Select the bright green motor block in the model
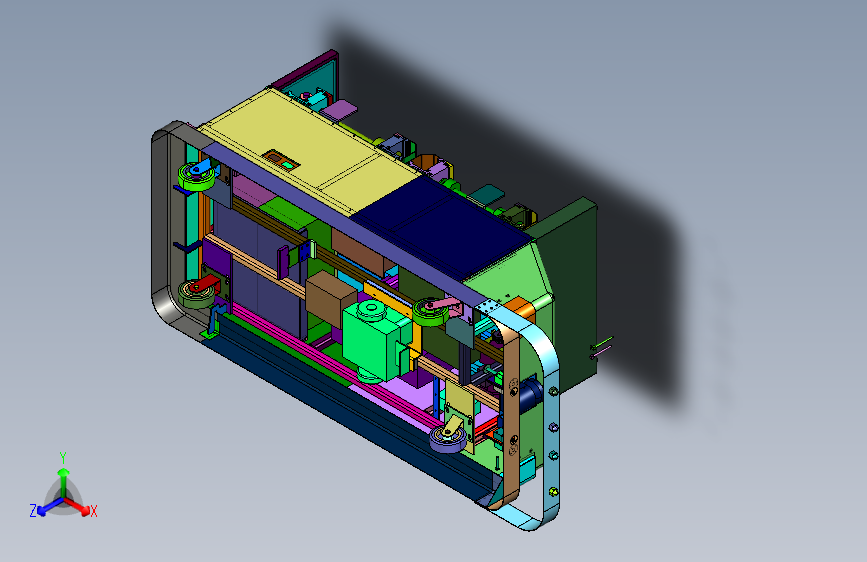The height and width of the screenshot is (562, 867). (x=376, y=340)
